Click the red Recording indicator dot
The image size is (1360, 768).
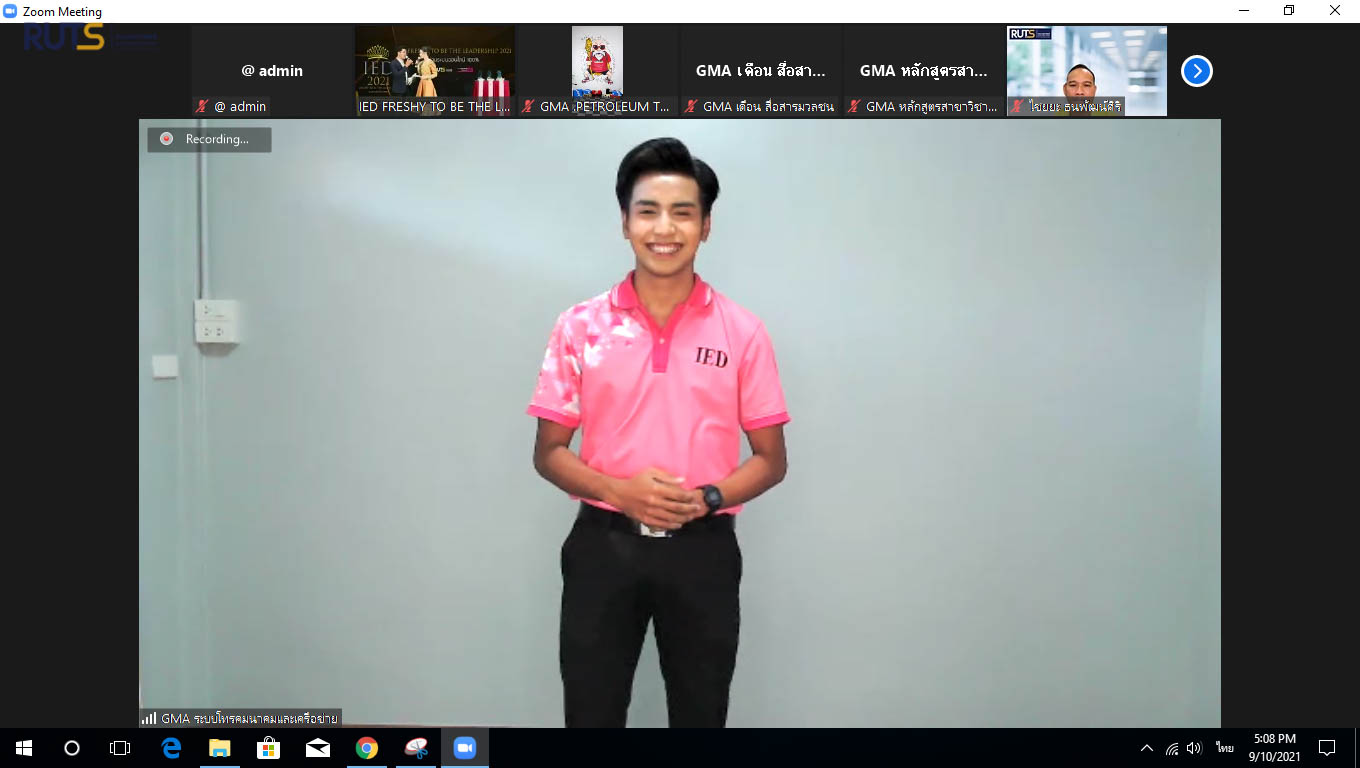pyautogui.click(x=166, y=140)
